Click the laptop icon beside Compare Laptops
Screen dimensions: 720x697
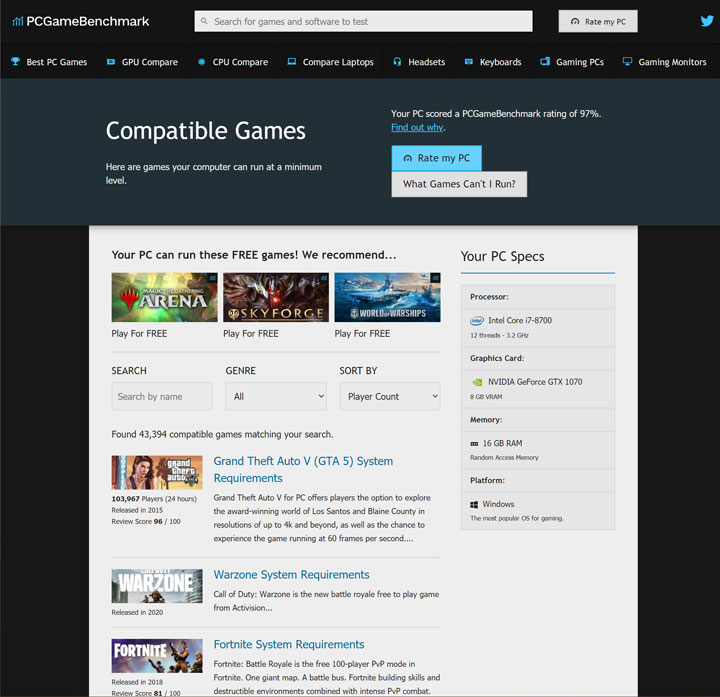point(292,62)
